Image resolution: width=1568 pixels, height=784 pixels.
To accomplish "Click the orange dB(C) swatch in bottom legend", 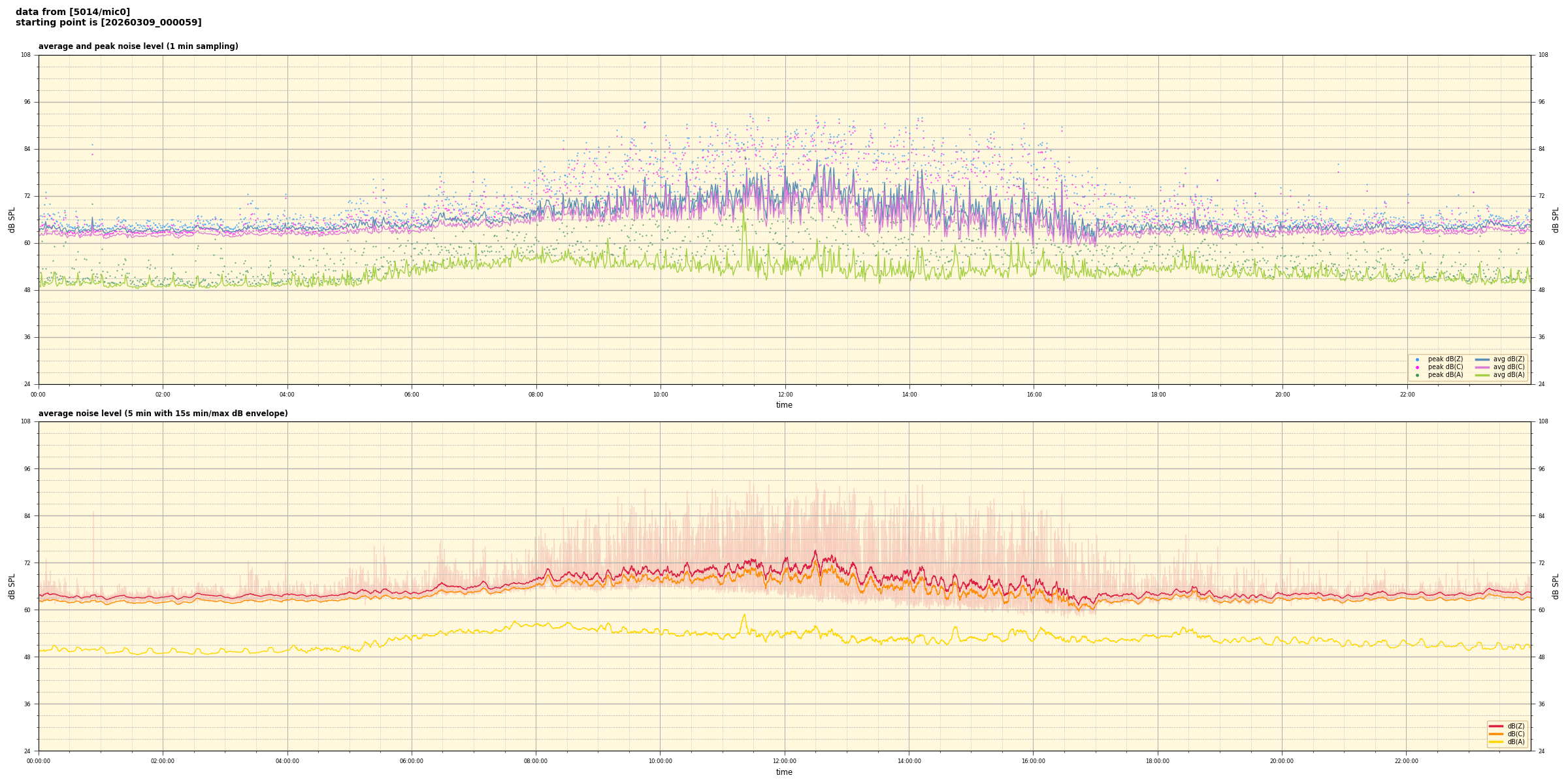I will [x=1495, y=734].
